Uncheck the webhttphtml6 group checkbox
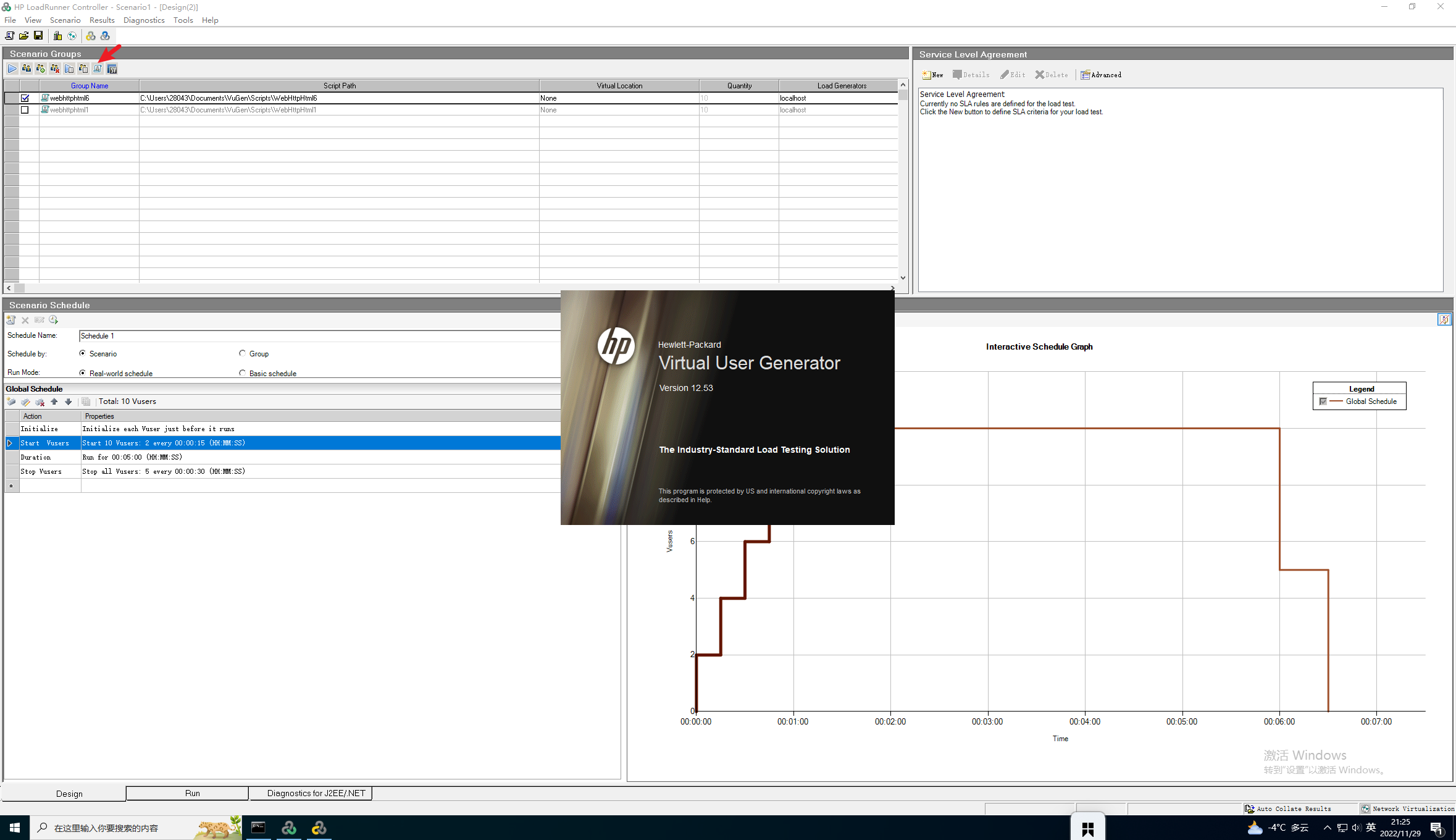 click(25, 98)
